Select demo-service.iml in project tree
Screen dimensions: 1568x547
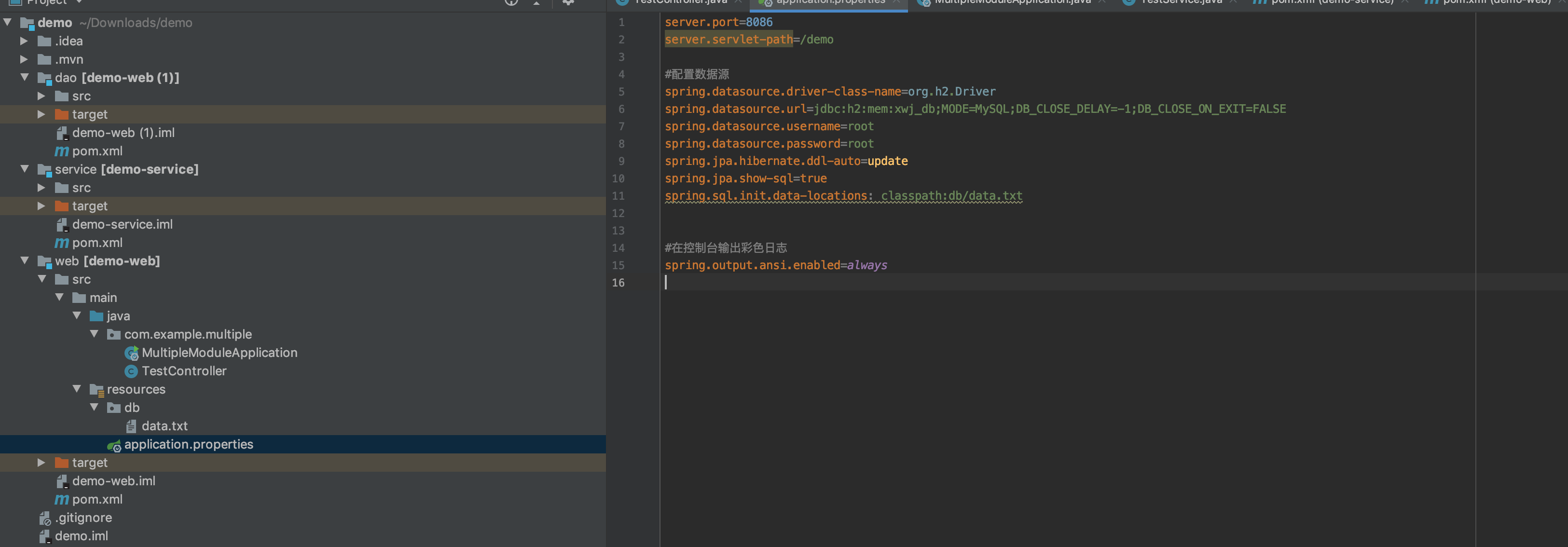(x=122, y=224)
